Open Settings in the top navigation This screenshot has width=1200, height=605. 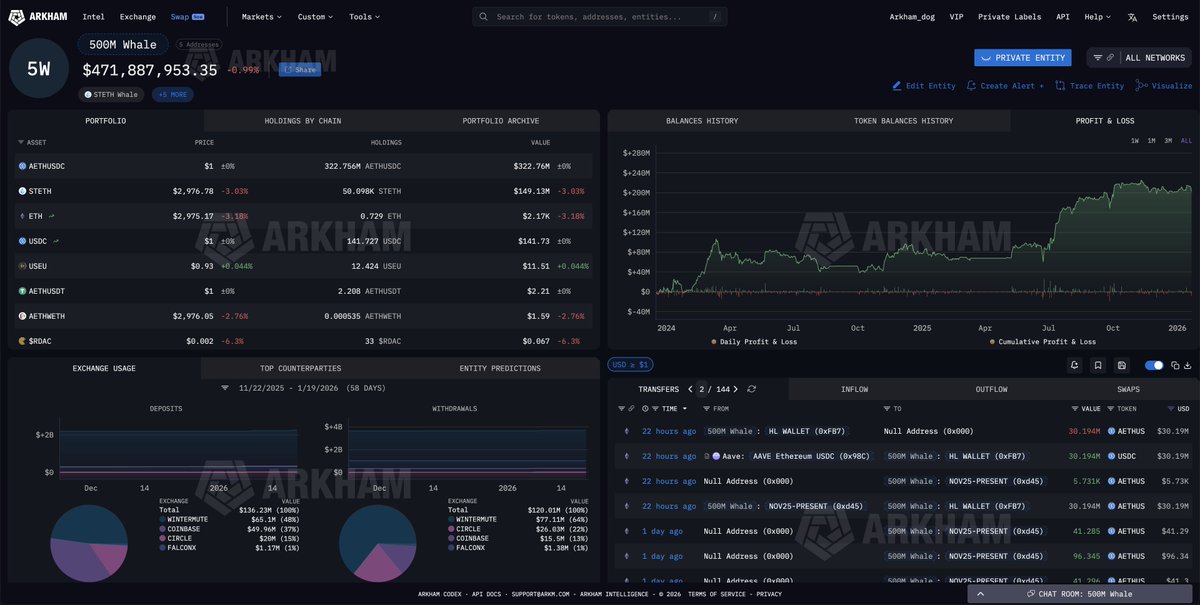point(1170,17)
